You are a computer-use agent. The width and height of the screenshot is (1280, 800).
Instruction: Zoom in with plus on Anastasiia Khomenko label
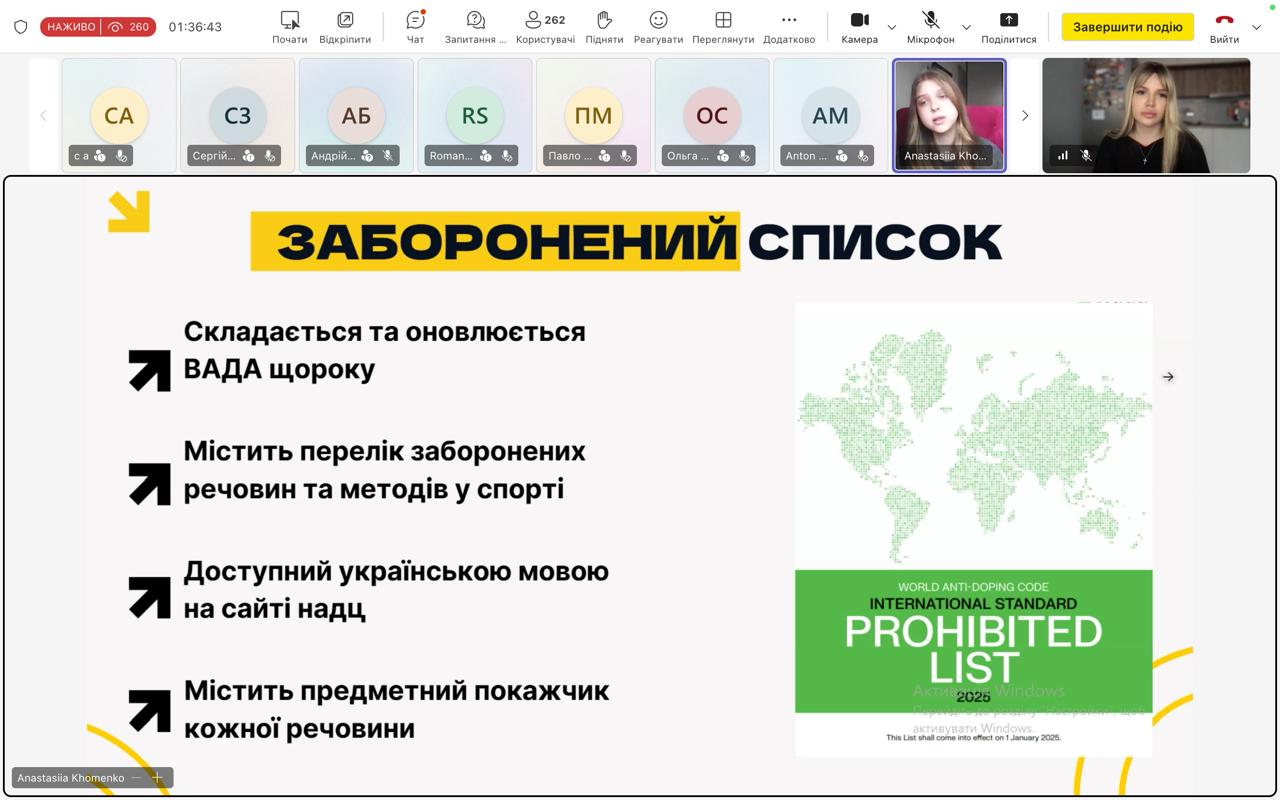(157, 778)
